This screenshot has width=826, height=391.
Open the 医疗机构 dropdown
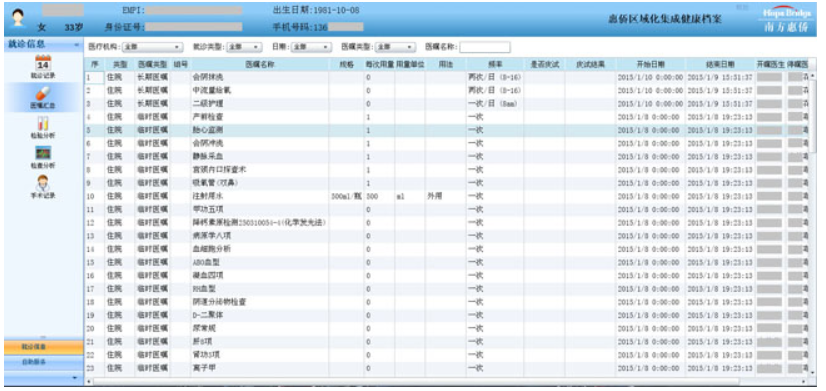[x=152, y=47]
